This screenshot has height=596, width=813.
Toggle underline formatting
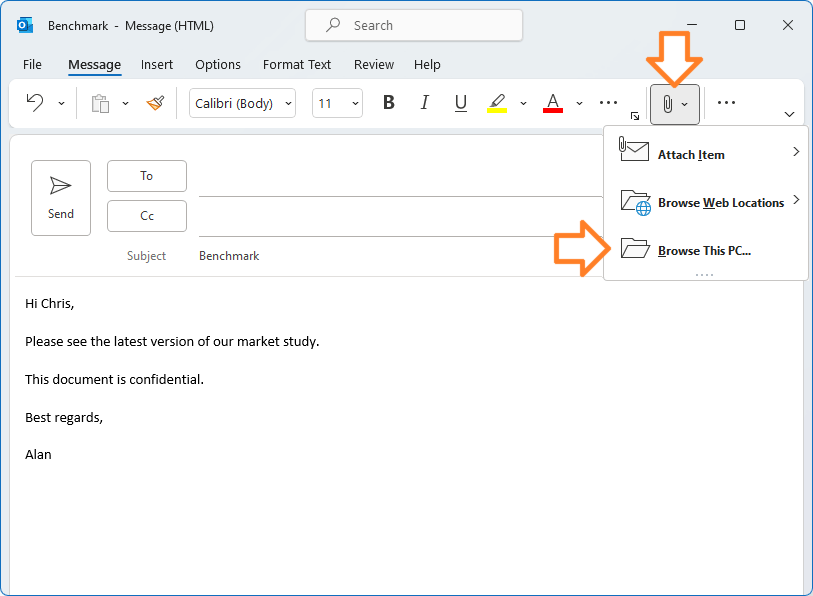(x=460, y=103)
